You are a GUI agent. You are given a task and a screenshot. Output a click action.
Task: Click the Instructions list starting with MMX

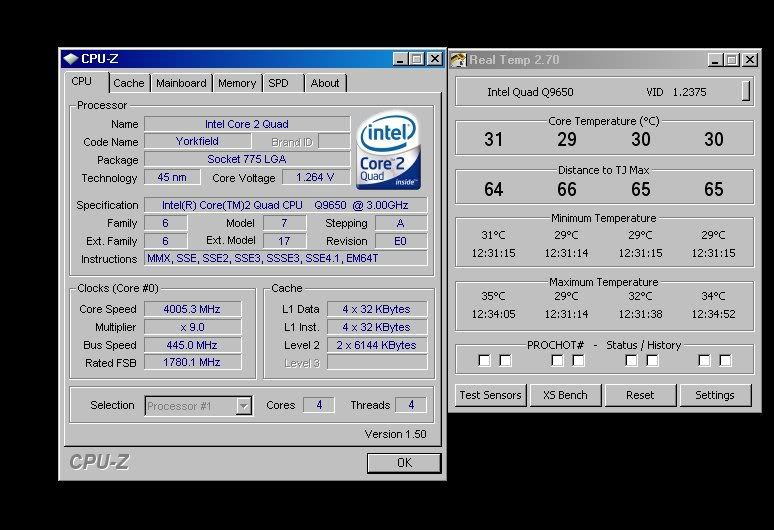(285, 258)
